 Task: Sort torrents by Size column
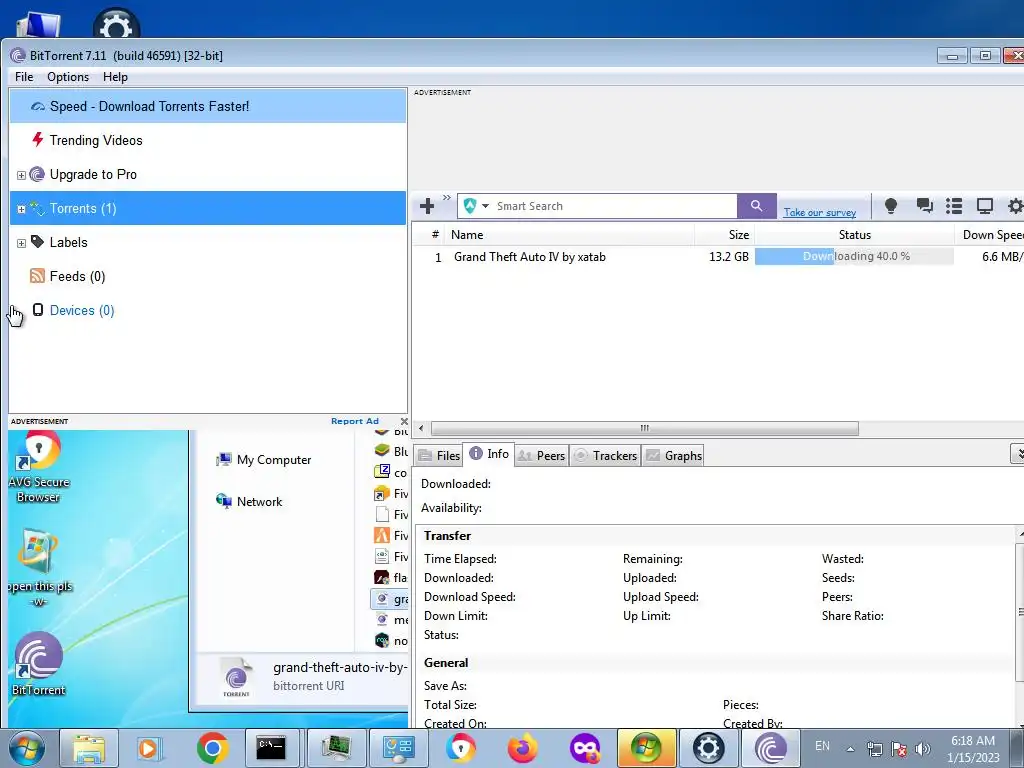pos(725,234)
